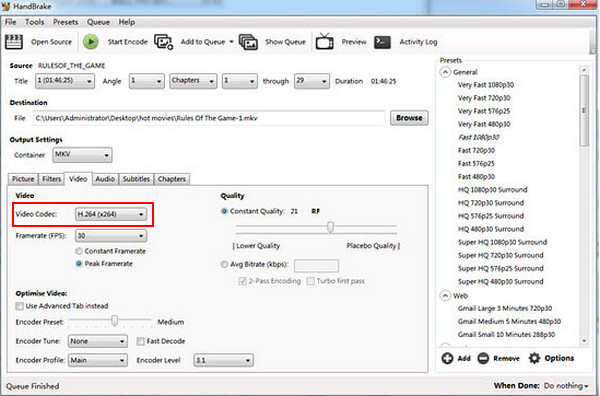Adjust the Constant Quality RF slider

point(331,227)
